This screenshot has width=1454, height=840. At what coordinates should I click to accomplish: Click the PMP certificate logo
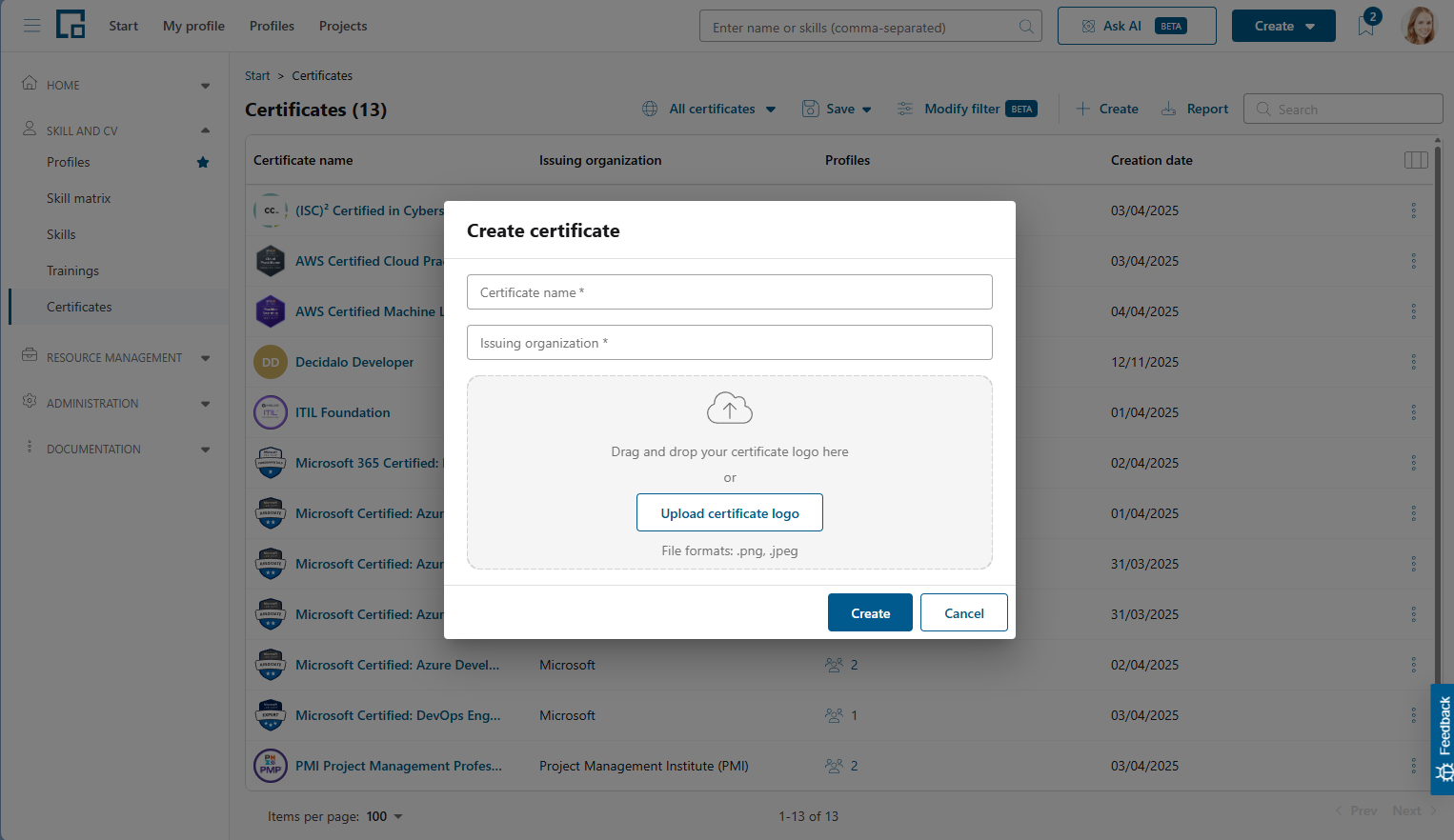tap(271, 766)
